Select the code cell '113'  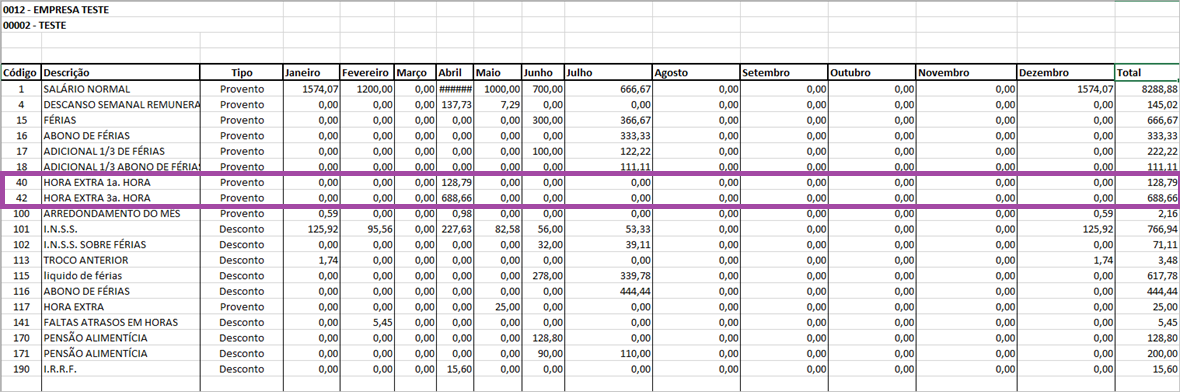(21, 260)
